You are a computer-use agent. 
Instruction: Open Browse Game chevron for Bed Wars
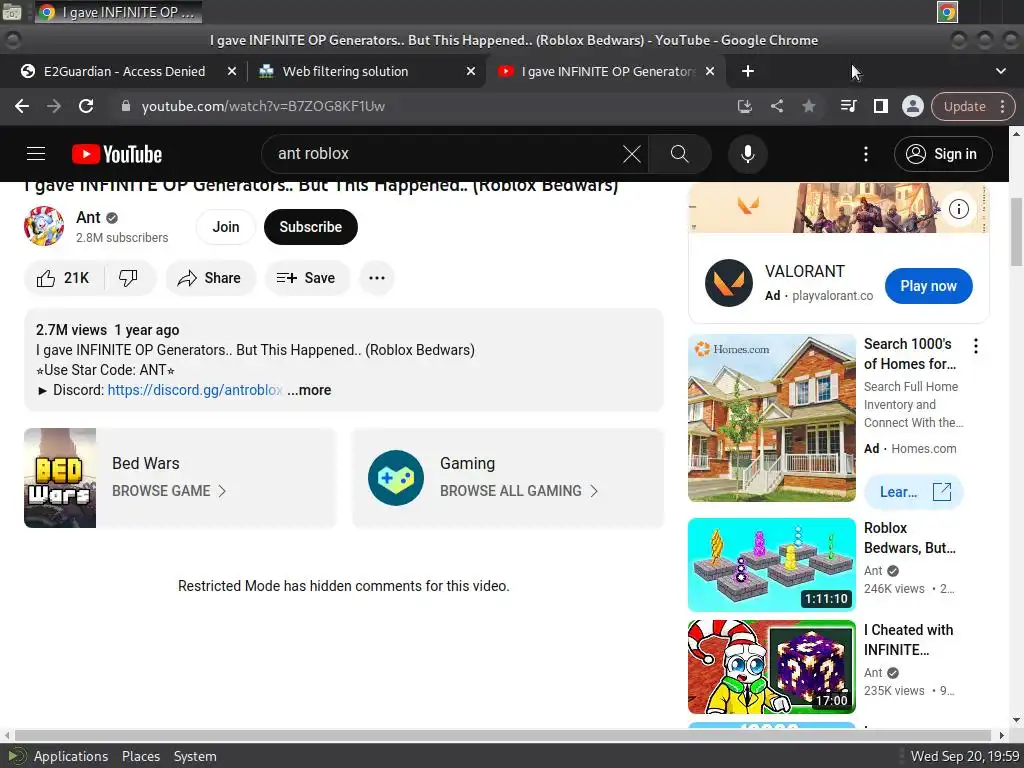(222, 491)
